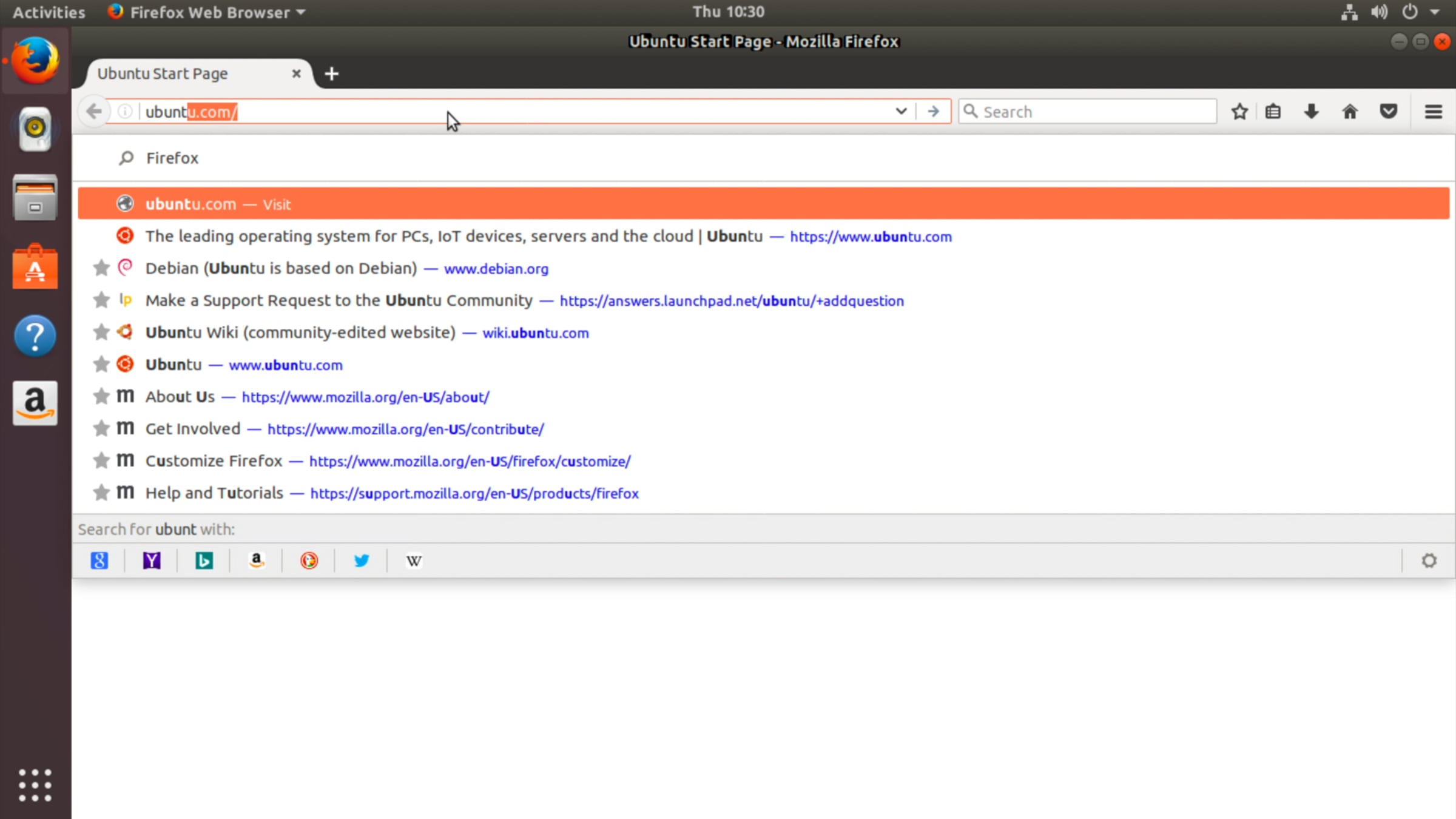
Task: Open Help from the dock
Action: (35, 335)
